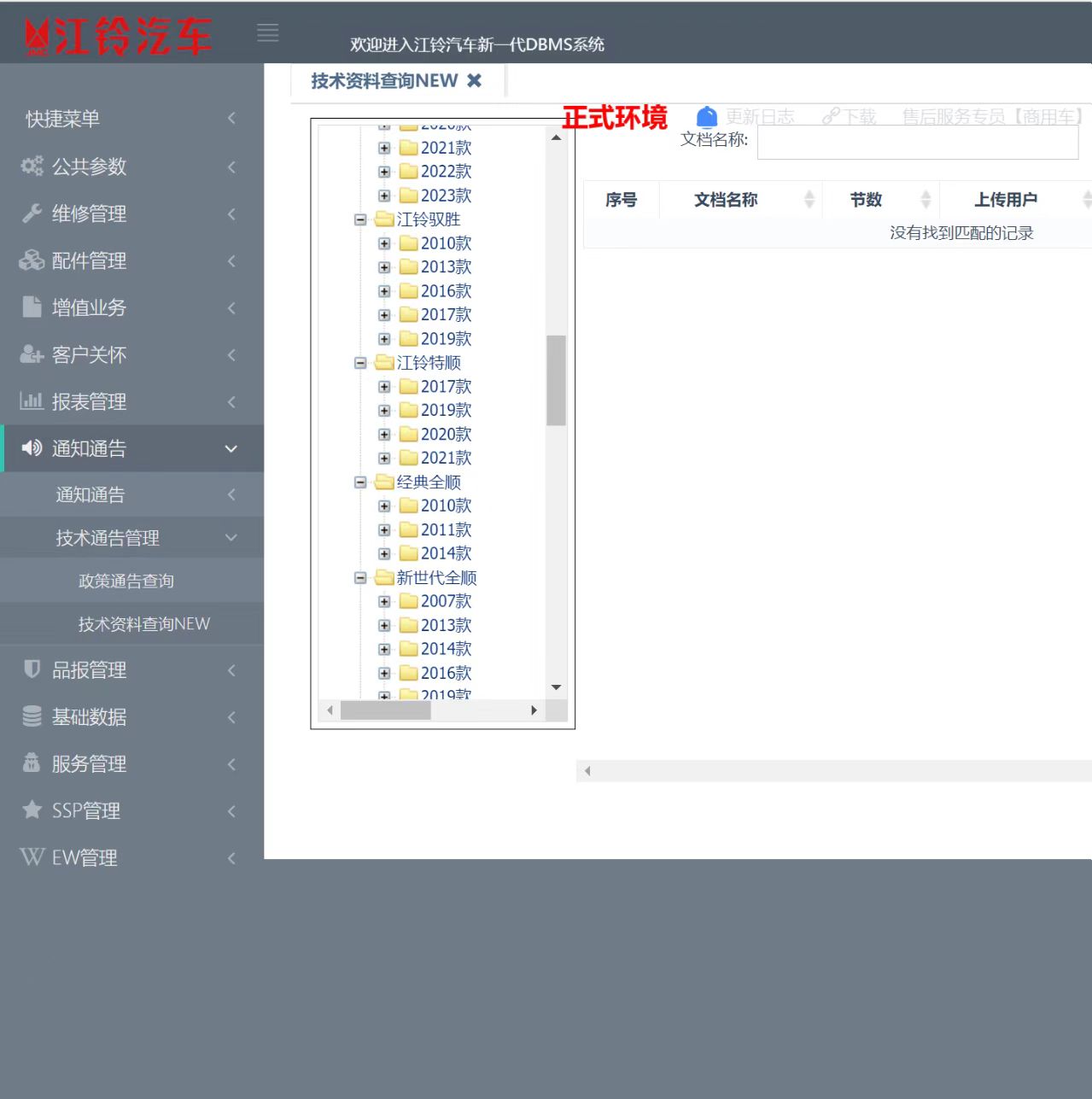Screen dimensions: 1092x1099
Task: Click the cubes icon beside 配件管理
Action: click(x=32, y=260)
